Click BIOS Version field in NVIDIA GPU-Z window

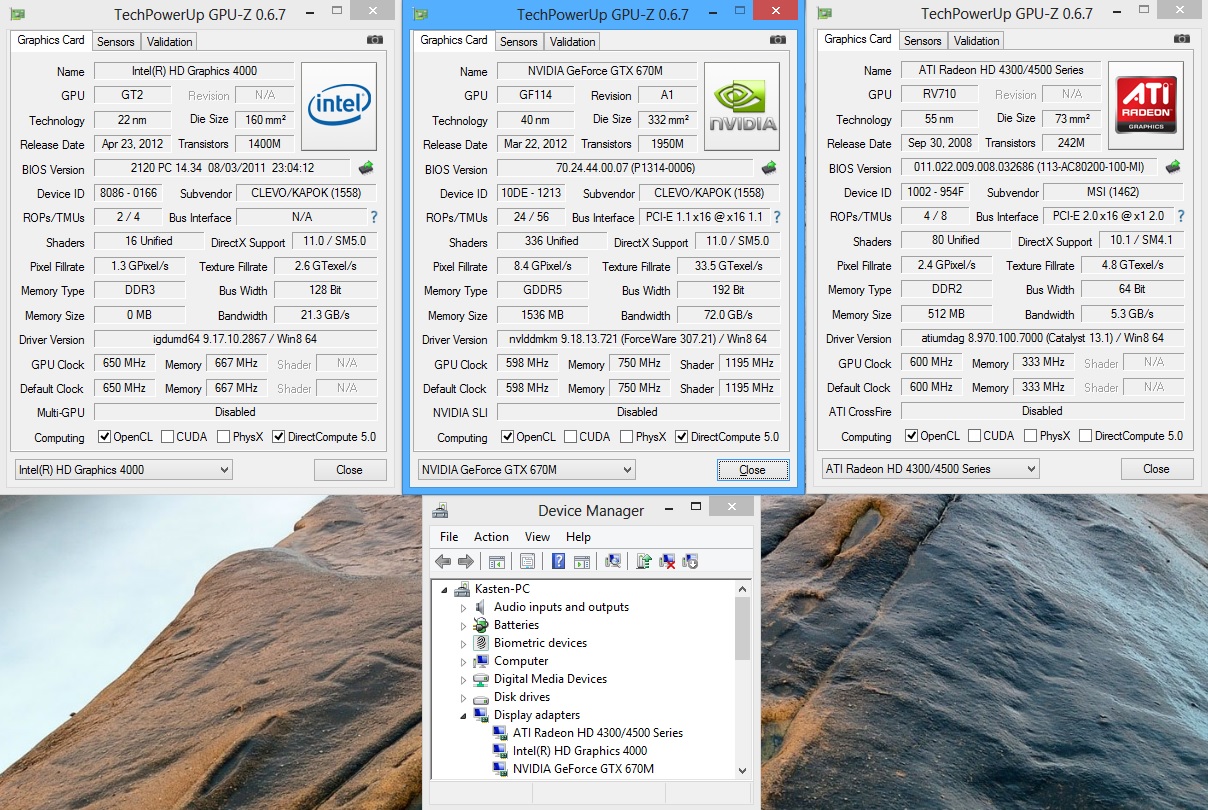point(624,168)
